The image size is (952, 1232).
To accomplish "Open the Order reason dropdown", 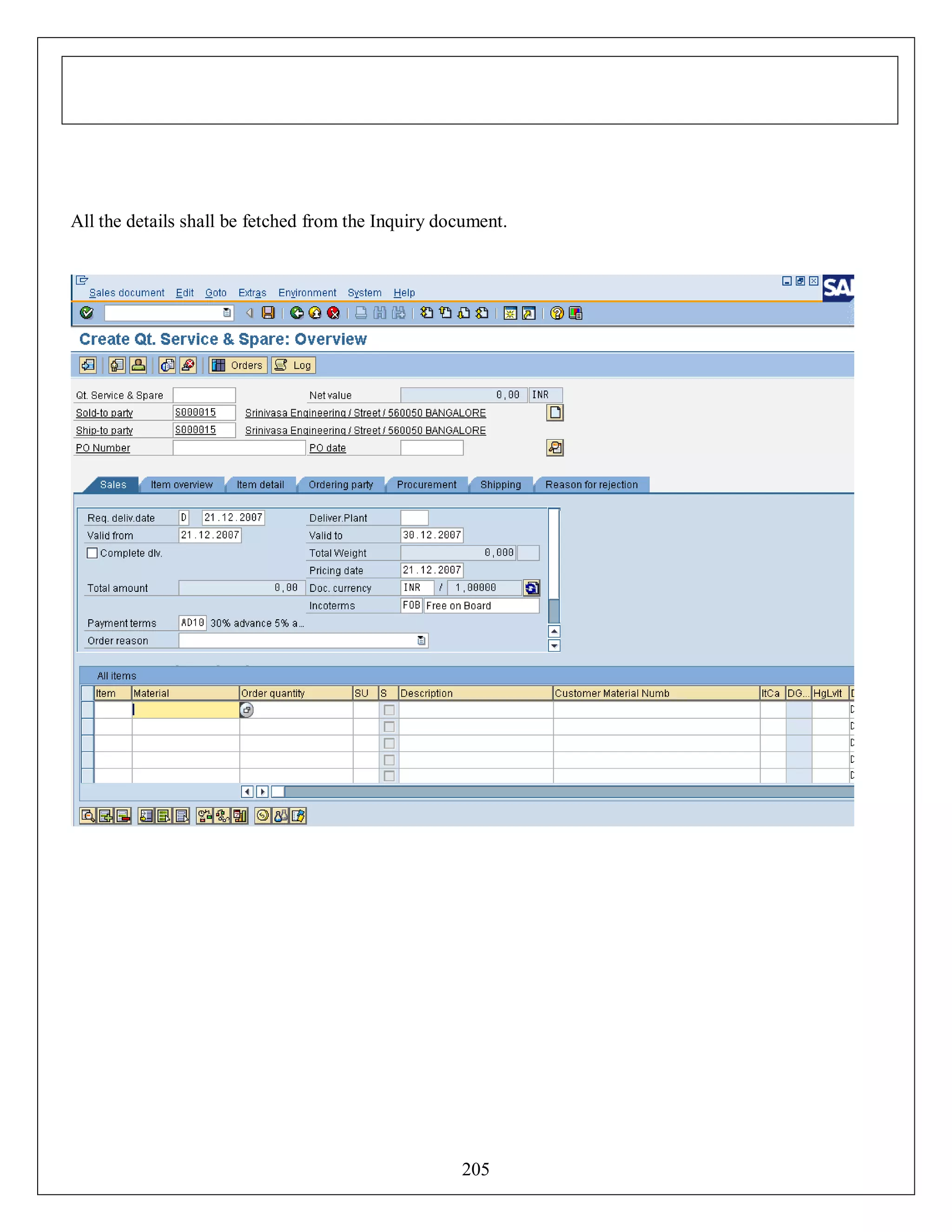I will 421,640.
